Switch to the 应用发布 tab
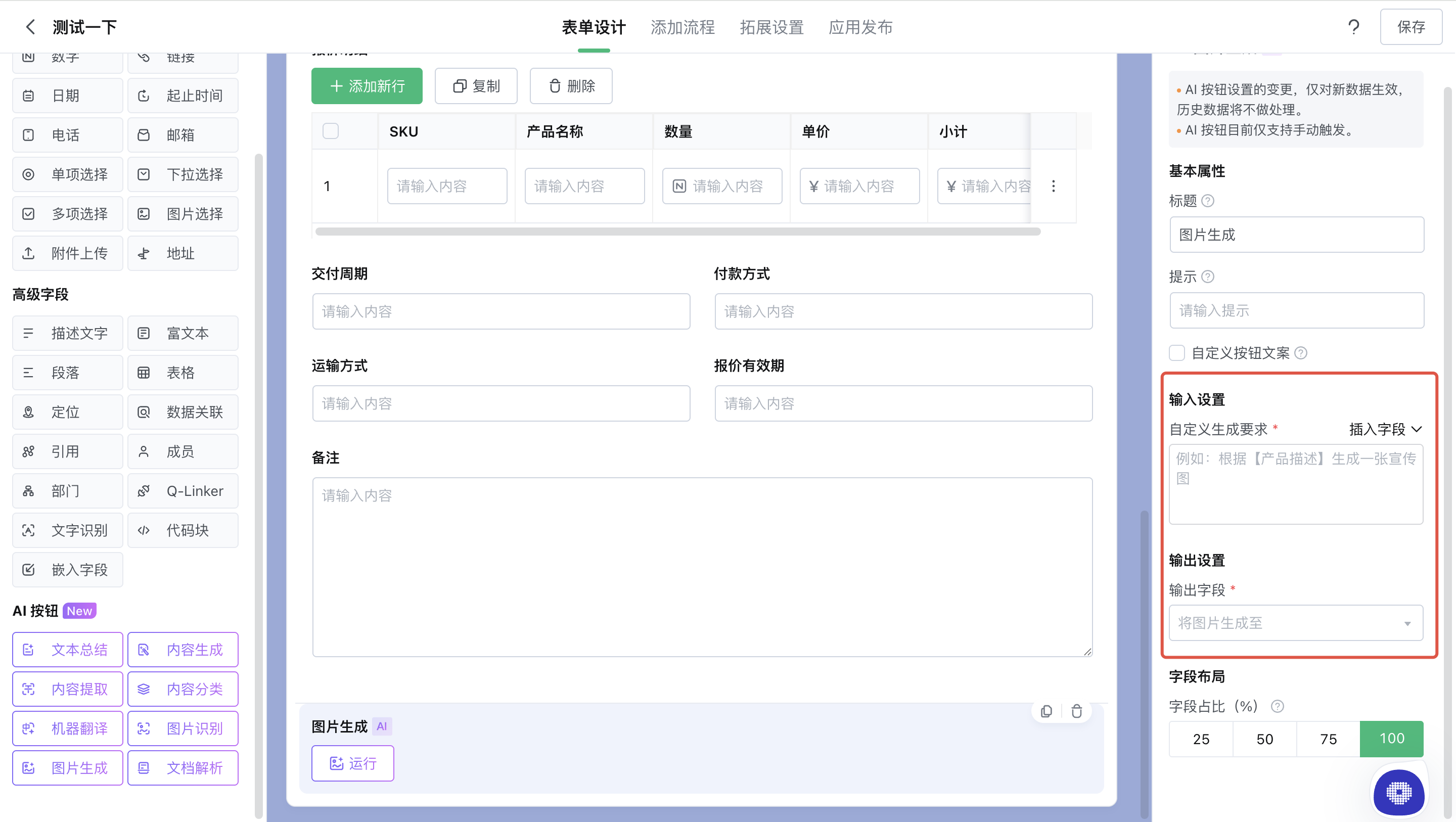This screenshot has width=1456, height=822. click(x=860, y=27)
